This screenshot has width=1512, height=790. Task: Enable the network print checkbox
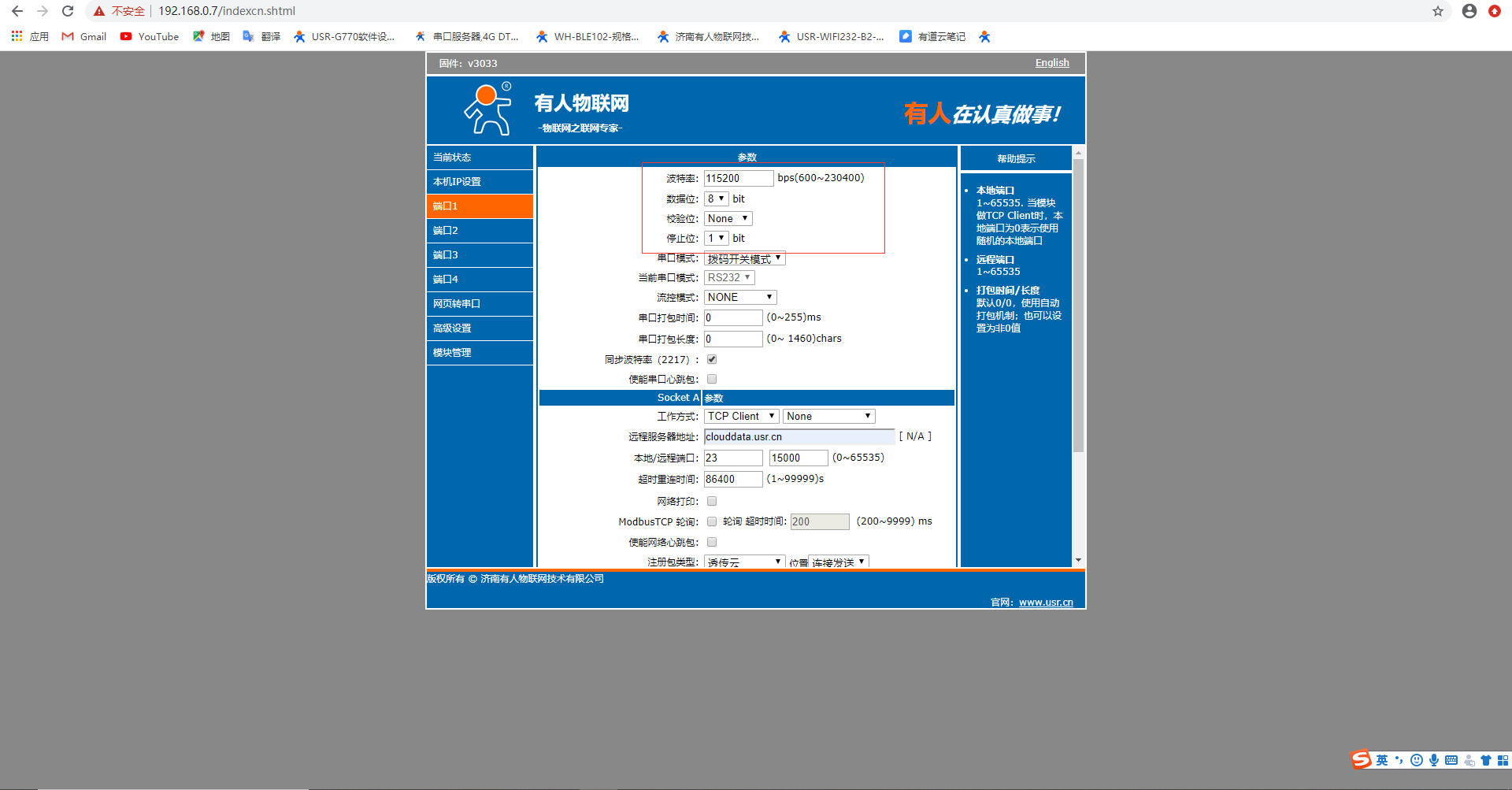[712, 501]
